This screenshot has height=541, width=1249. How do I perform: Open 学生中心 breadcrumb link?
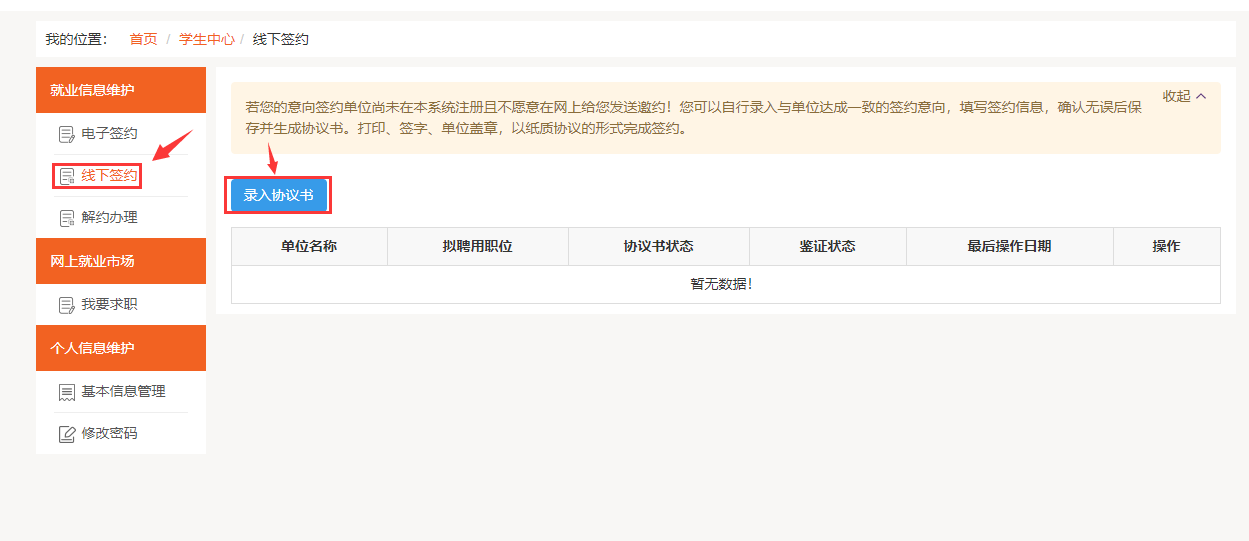point(206,39)
